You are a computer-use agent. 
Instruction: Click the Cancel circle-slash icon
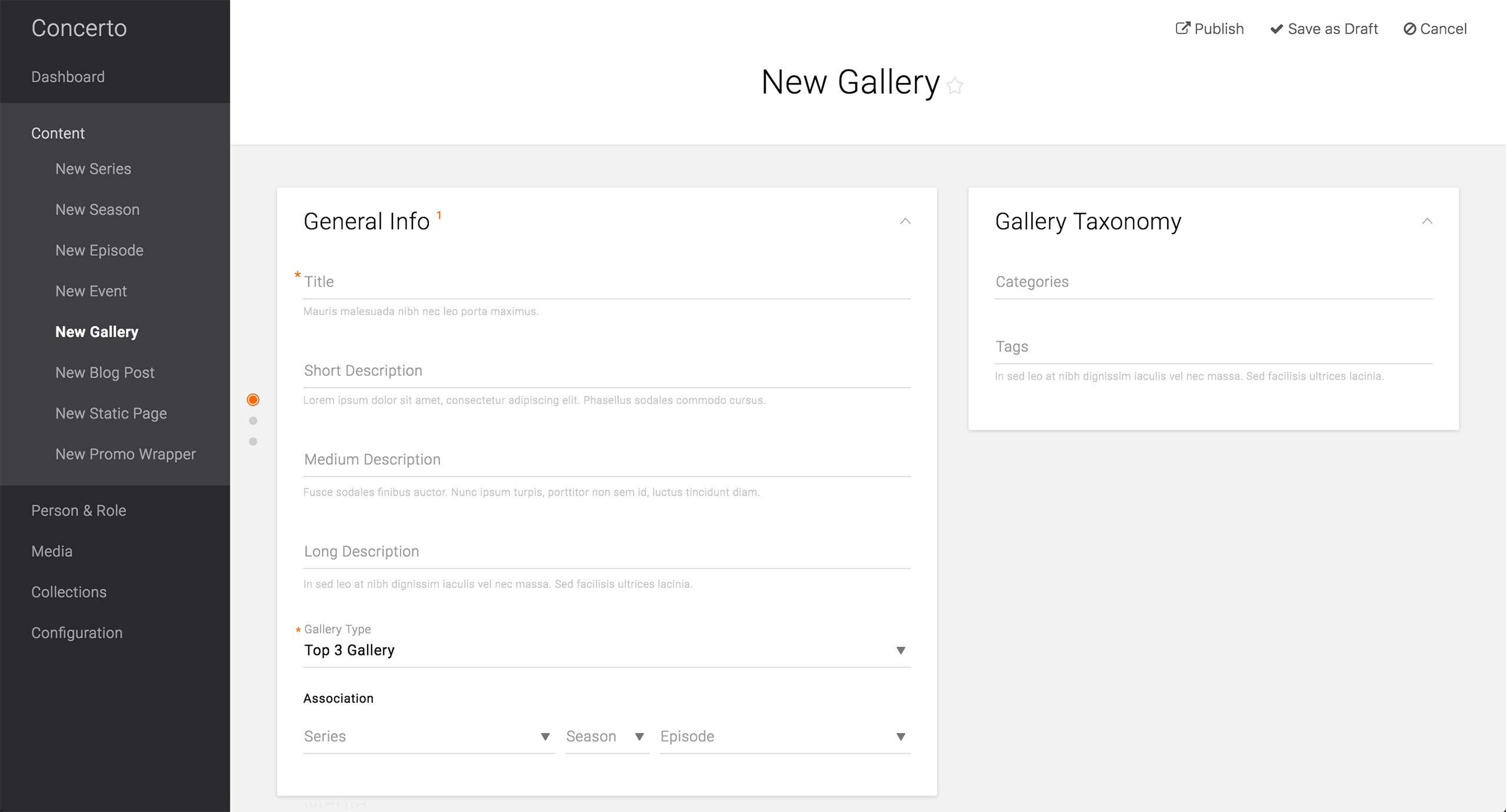[x=1410, y=29]
